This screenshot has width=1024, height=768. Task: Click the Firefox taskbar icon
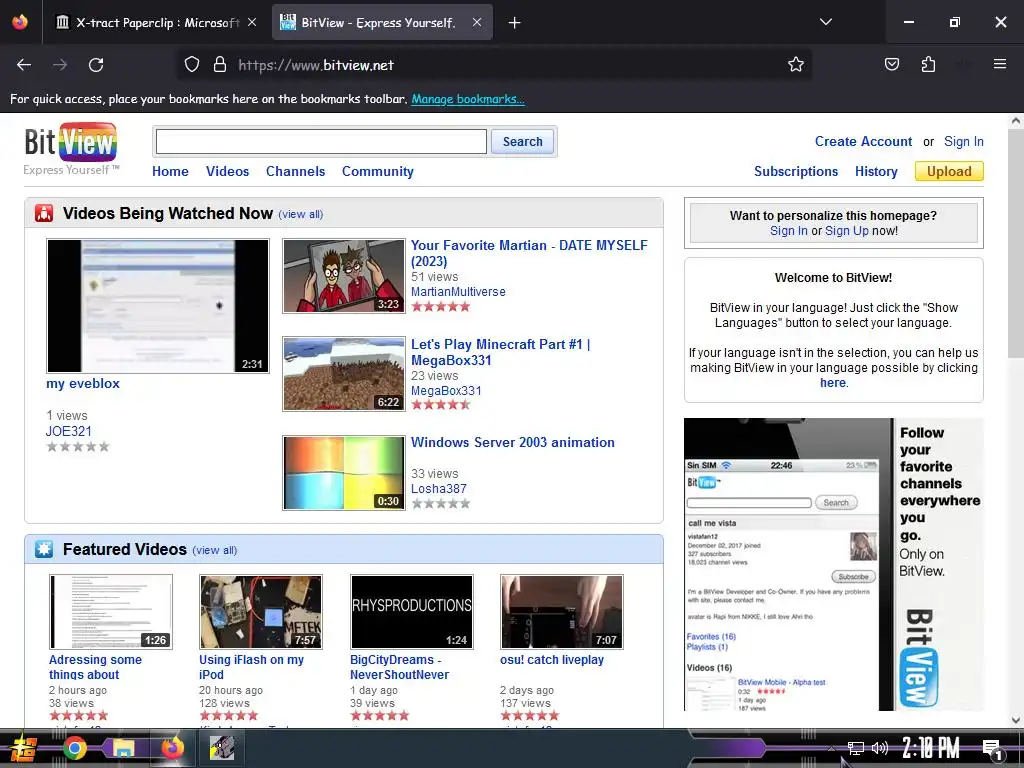pos(172,748)
